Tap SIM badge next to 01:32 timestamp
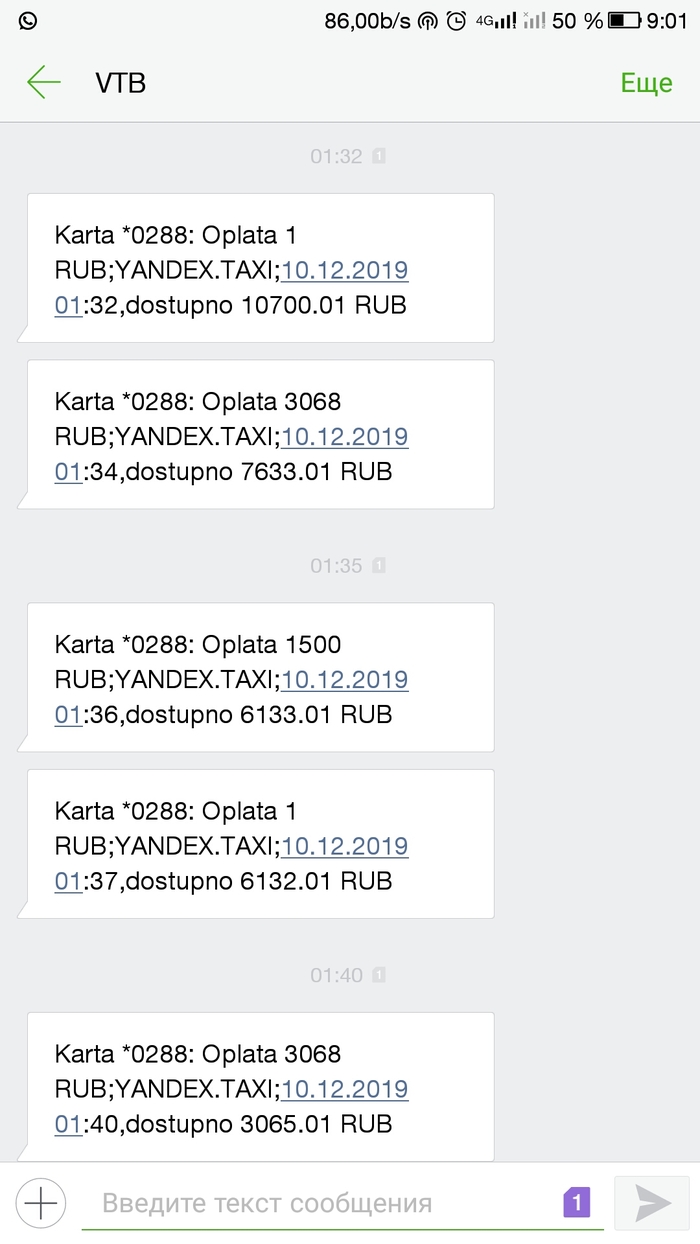700x1244 pixels. [x=379, y=156]
